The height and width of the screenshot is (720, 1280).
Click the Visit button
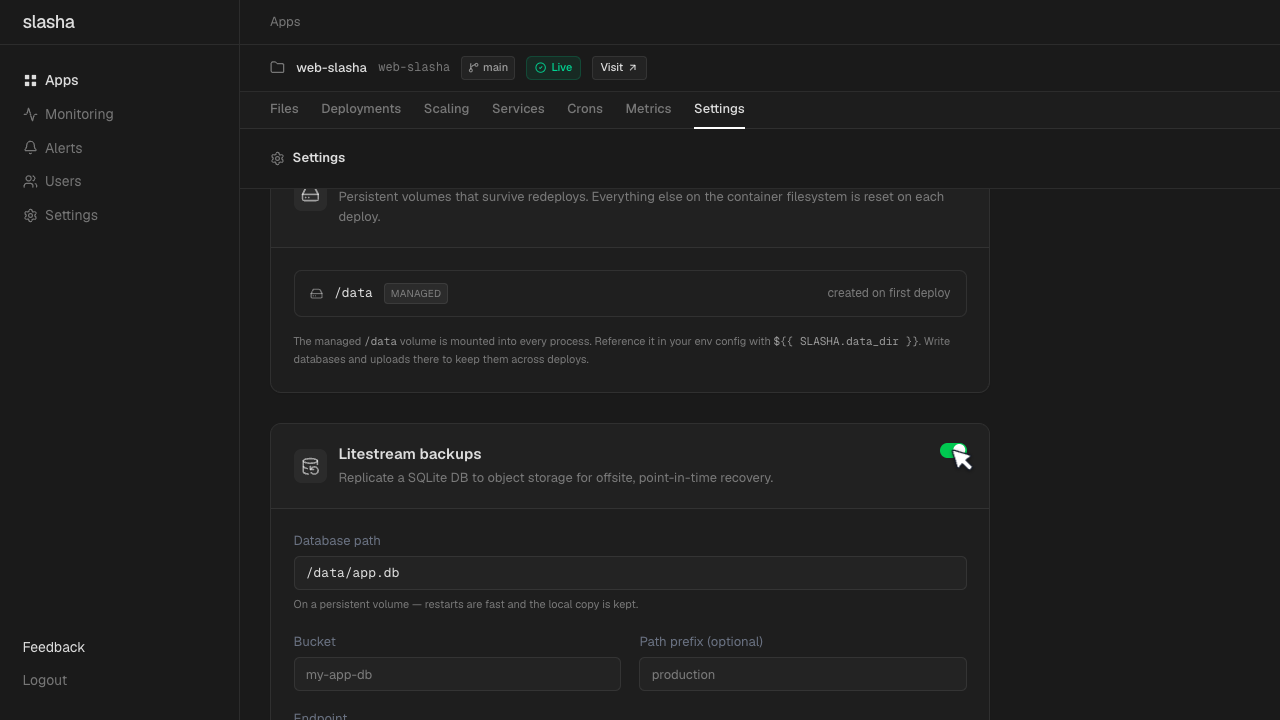pyautogui.click(x=619, y=67)
